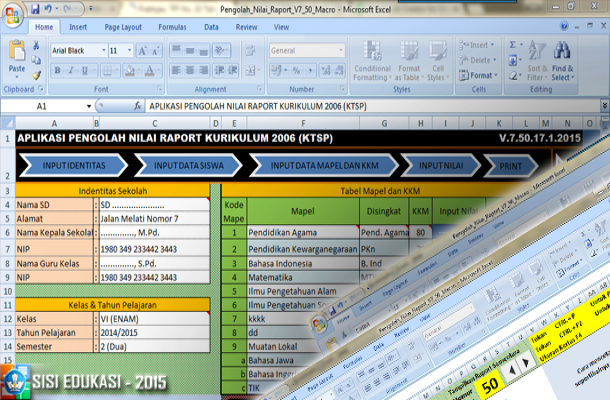Align text to the middle vertically
Viewport: 610px width, 400px height.
pyautogui.click(x=190, y=50)
